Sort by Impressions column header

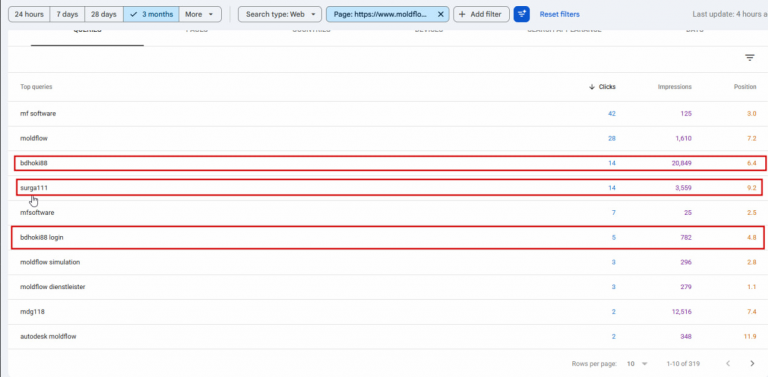pyautogui.click(x=674, y=87)
